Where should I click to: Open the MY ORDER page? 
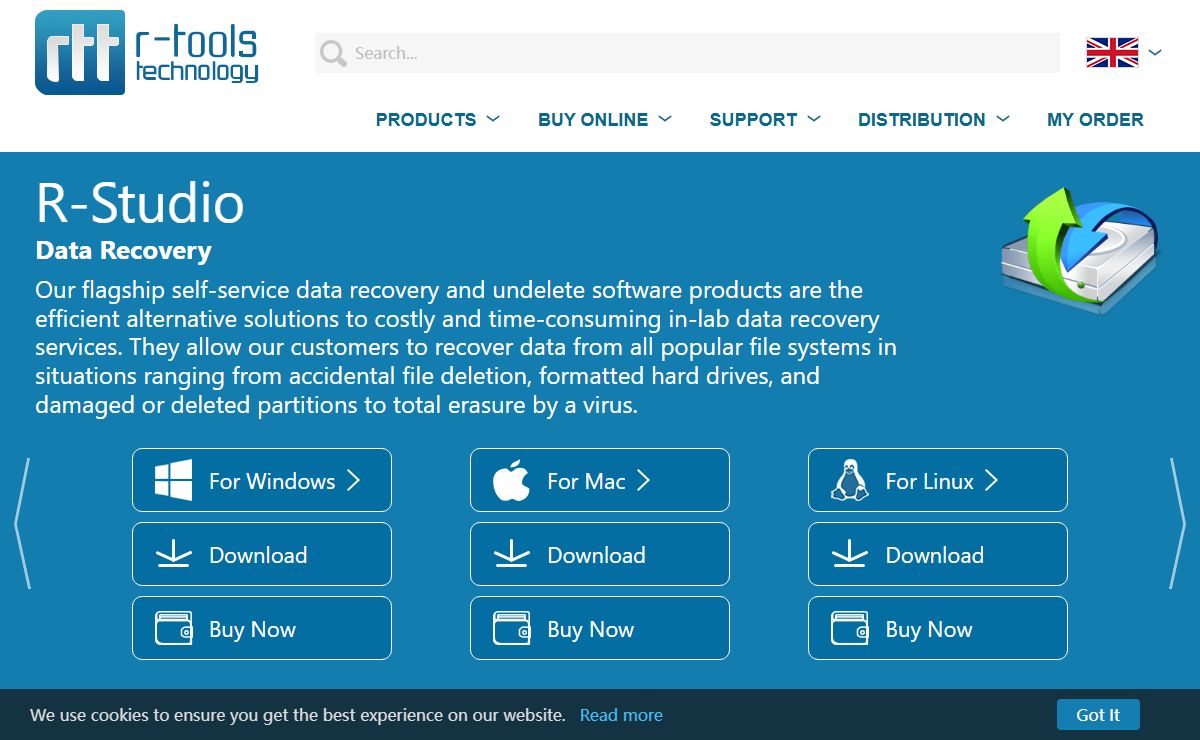click(1095, 119)
